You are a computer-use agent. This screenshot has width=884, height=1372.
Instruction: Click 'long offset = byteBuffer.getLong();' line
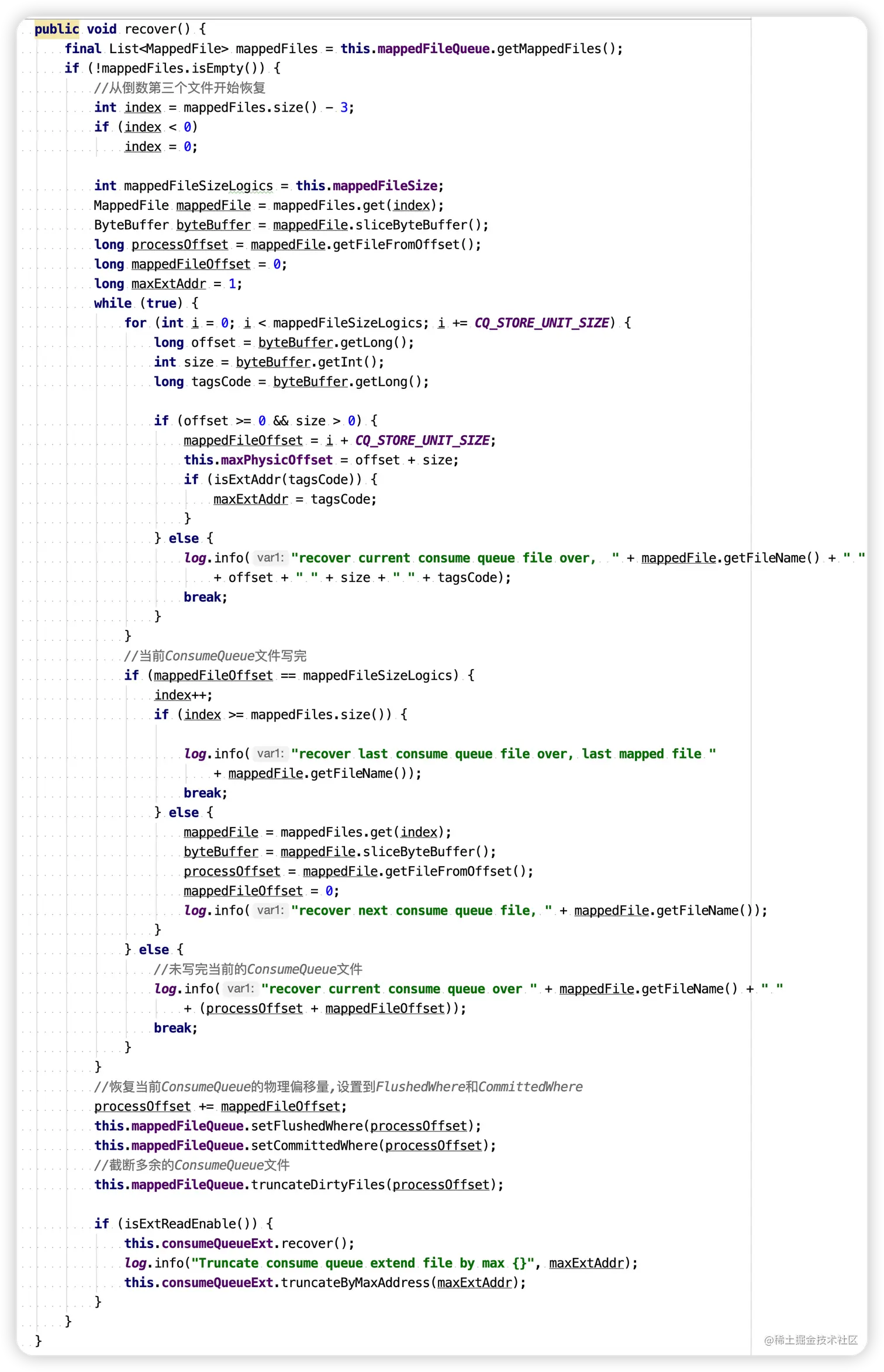click(x=284, y=342)
